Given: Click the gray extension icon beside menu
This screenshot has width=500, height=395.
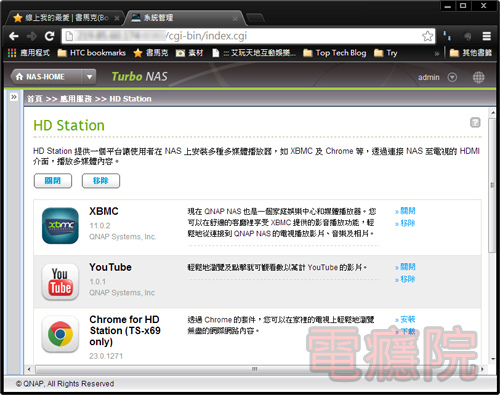Looking at the screenshot, I should [x=467, y=36].
